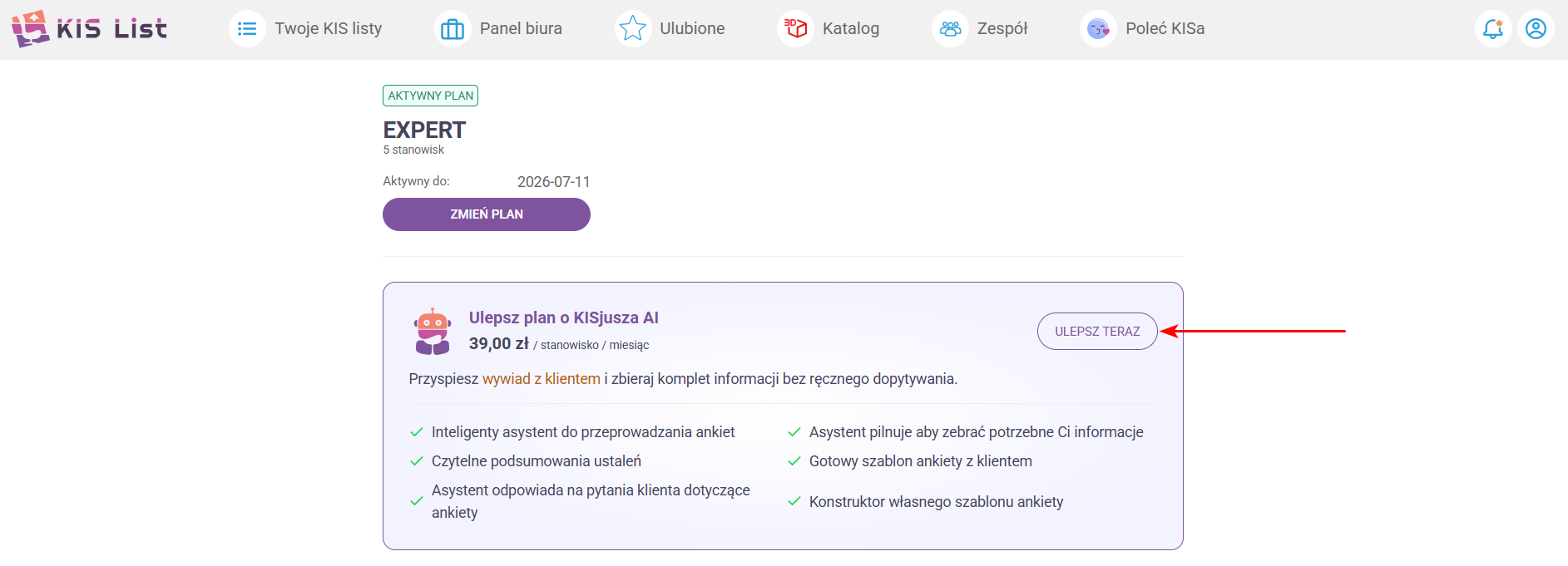Click the briefcase icon for Panel biura

click(x=453, y=29)
